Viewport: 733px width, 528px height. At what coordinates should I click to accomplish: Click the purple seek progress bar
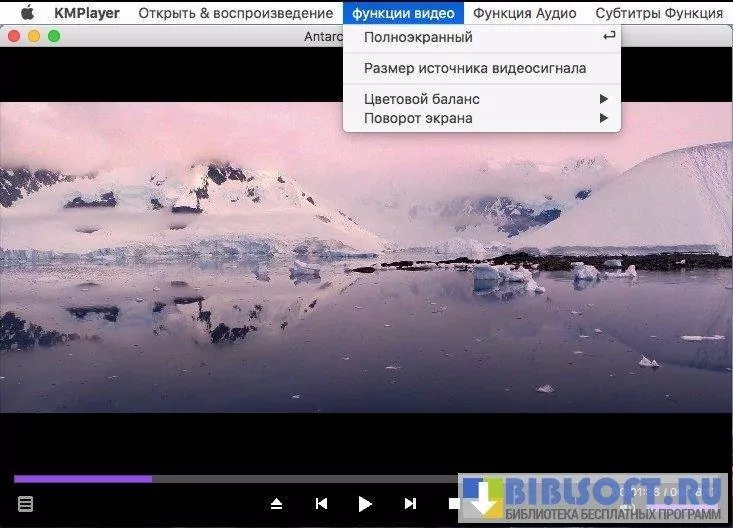[83, 479]
